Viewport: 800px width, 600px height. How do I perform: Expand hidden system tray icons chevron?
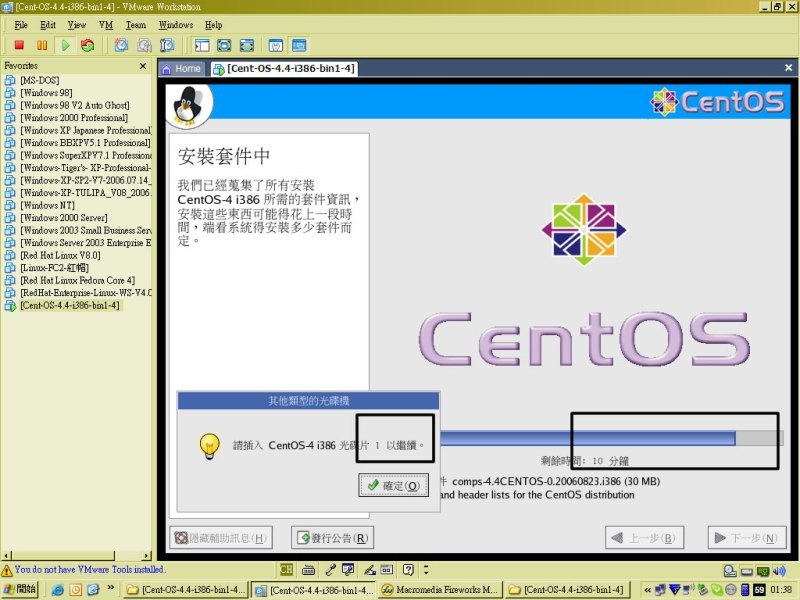[x=647, y=590]
